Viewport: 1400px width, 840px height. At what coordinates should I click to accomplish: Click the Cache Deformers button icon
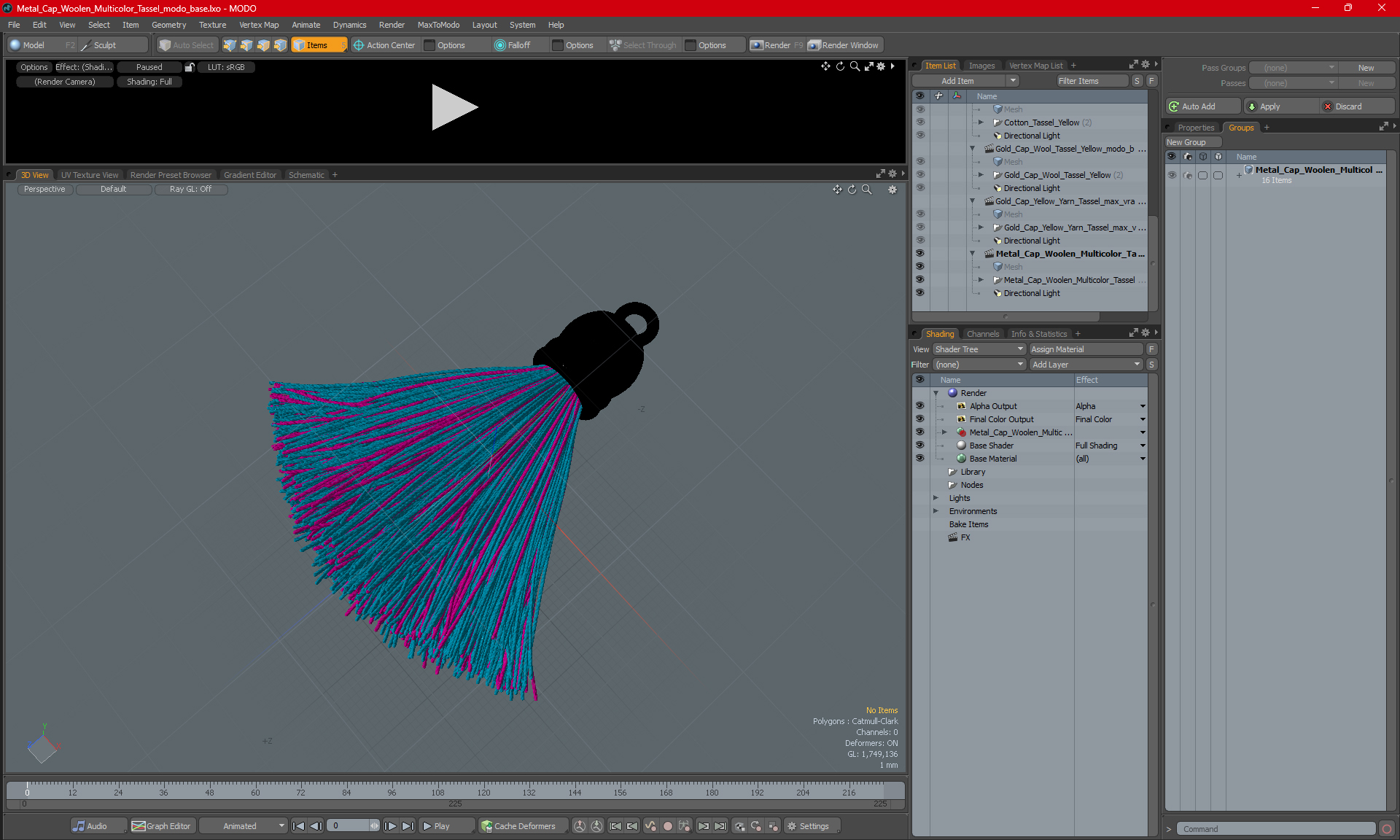click(x=486, y=826)
